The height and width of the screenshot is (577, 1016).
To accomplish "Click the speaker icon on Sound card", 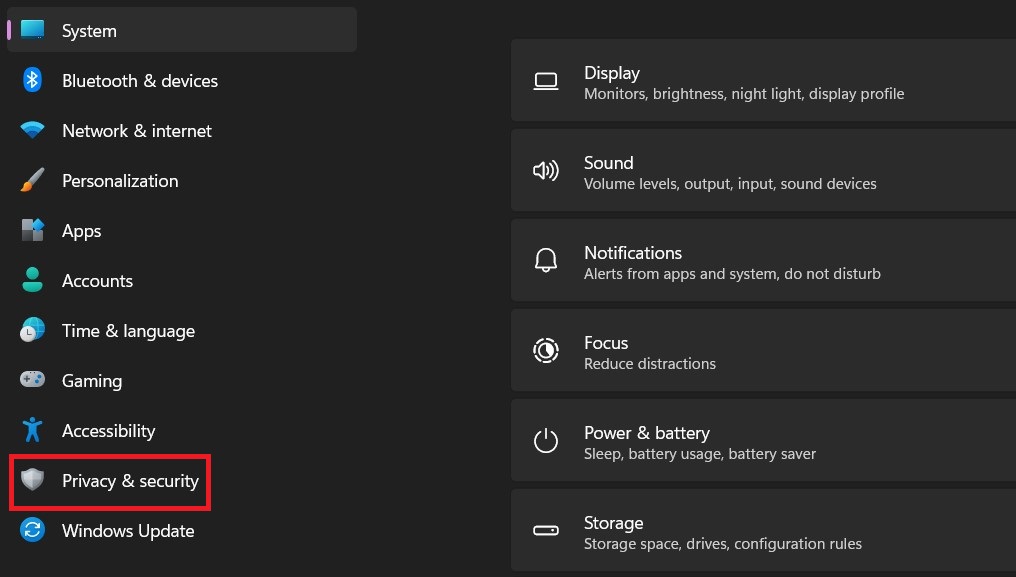I will (546, 171).
